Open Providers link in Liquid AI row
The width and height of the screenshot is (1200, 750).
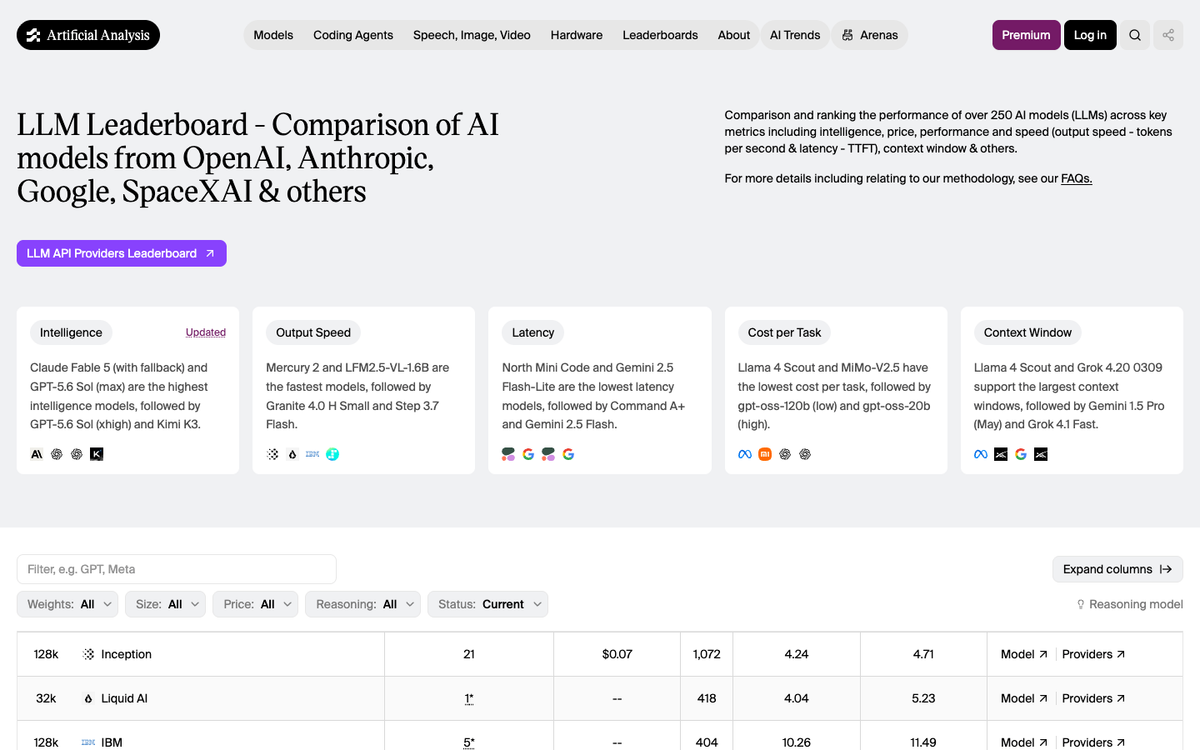(1093, 698)
